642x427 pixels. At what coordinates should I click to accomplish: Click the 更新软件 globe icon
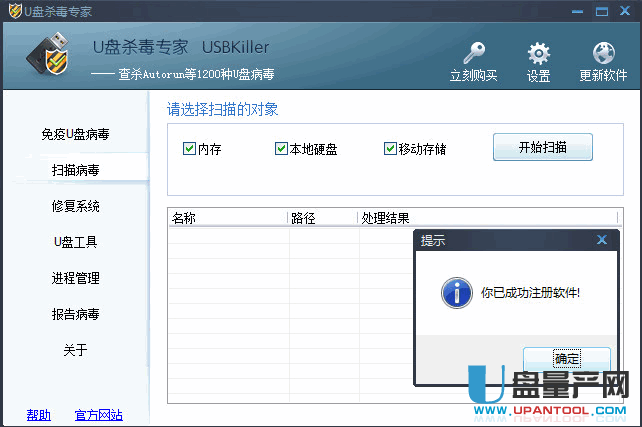pos(603,54)
